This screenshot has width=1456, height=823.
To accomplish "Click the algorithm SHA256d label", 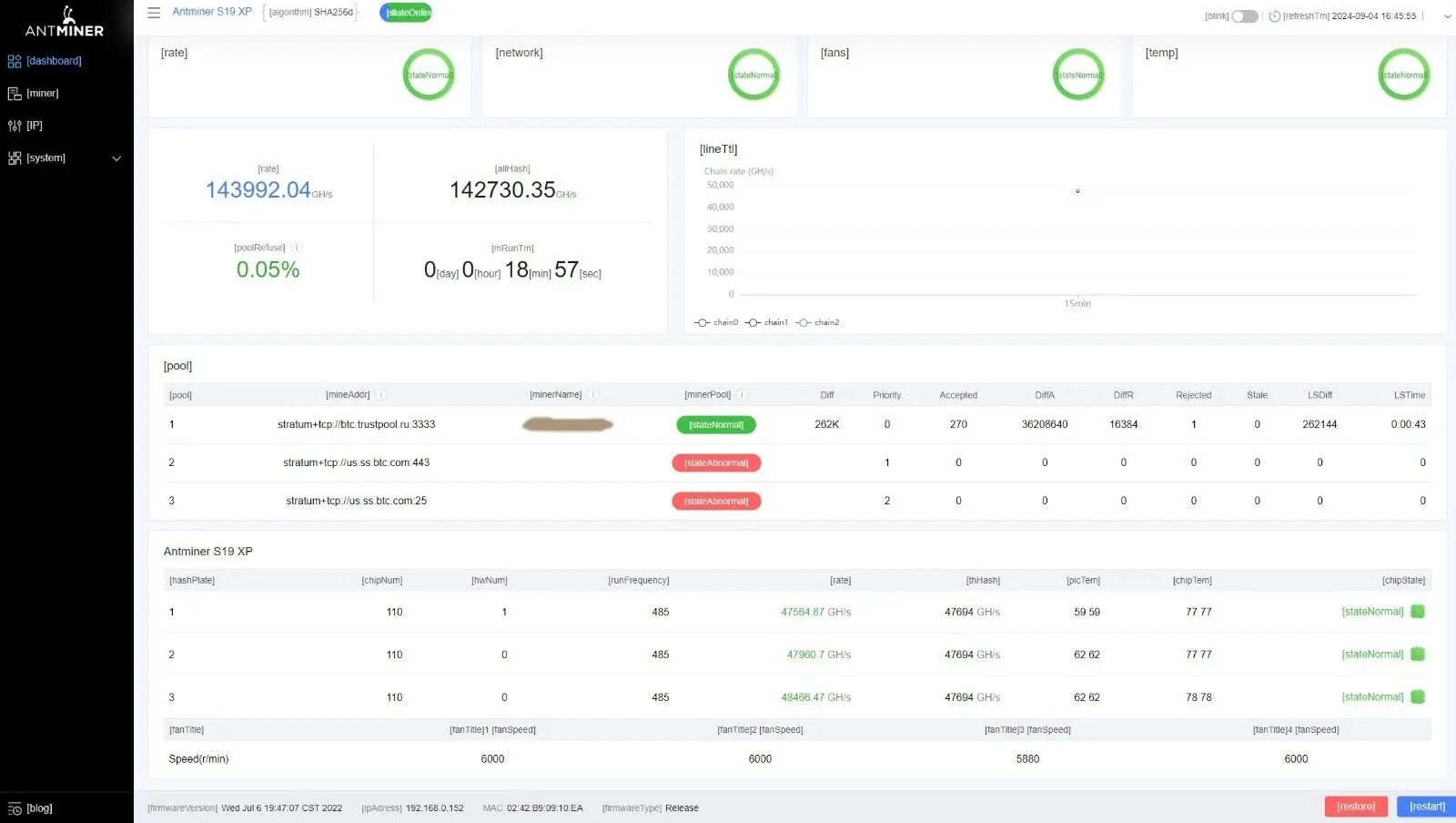I will pyautogui.click(x=310, y=13).
